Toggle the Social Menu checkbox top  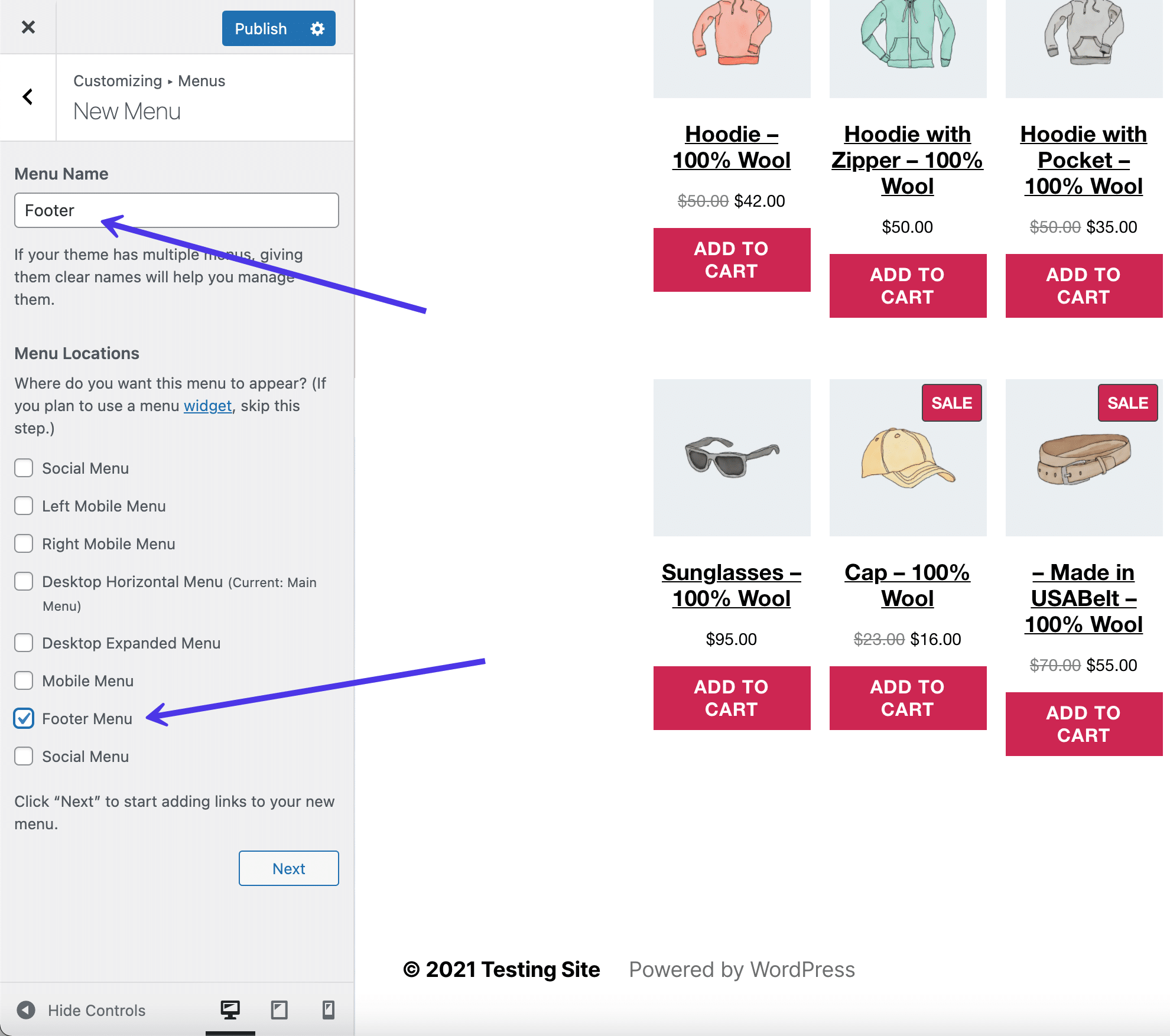(24, 468)
